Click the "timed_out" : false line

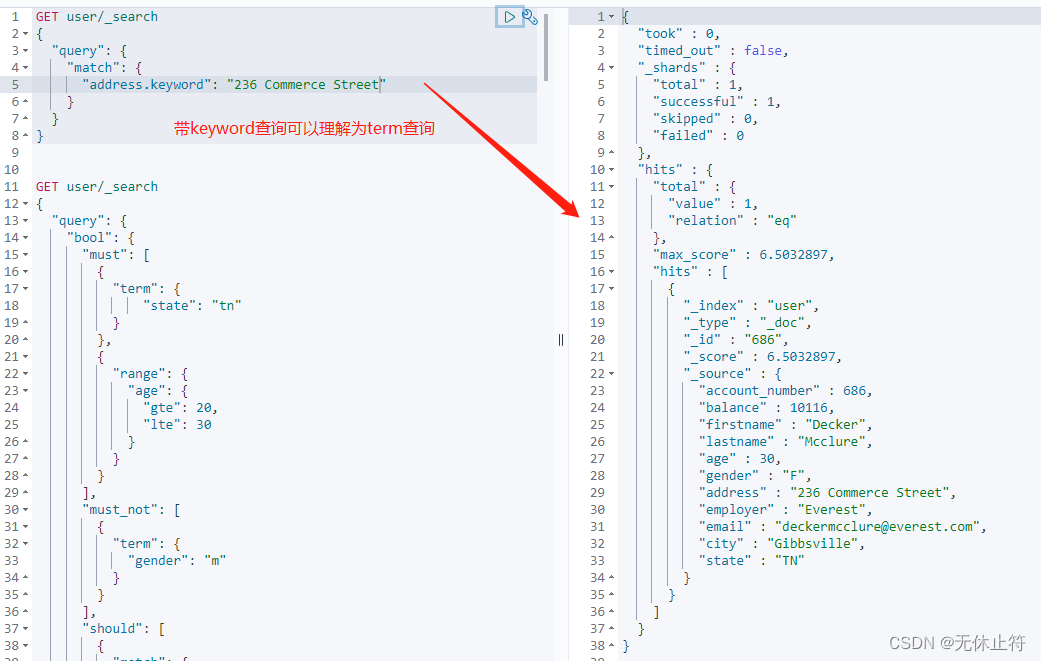(712, 50)
